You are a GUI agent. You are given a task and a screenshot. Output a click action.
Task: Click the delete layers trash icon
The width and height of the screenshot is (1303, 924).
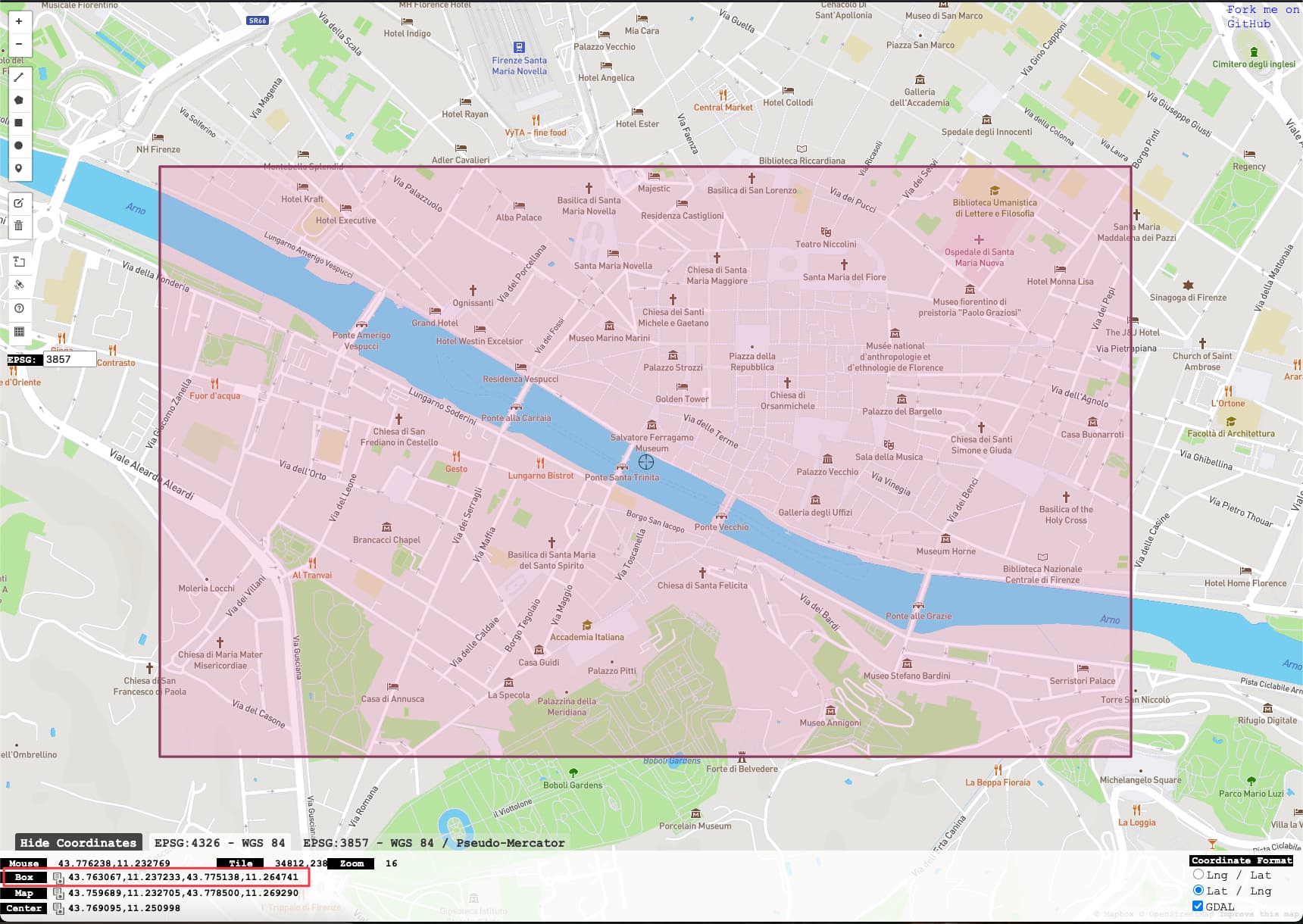pos(19,226)
